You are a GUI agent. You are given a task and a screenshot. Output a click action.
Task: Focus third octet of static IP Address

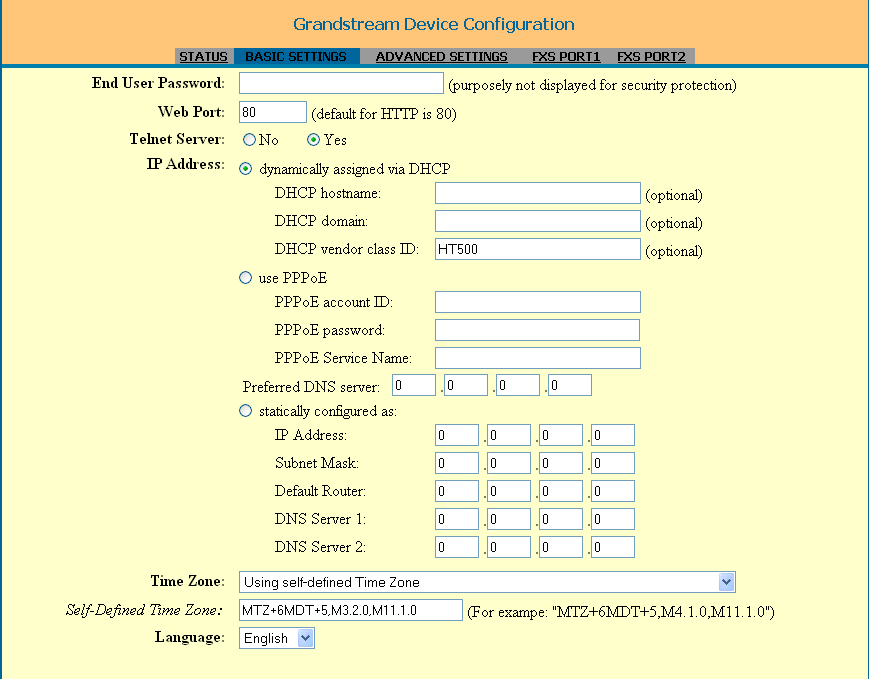tap(561, 435)
